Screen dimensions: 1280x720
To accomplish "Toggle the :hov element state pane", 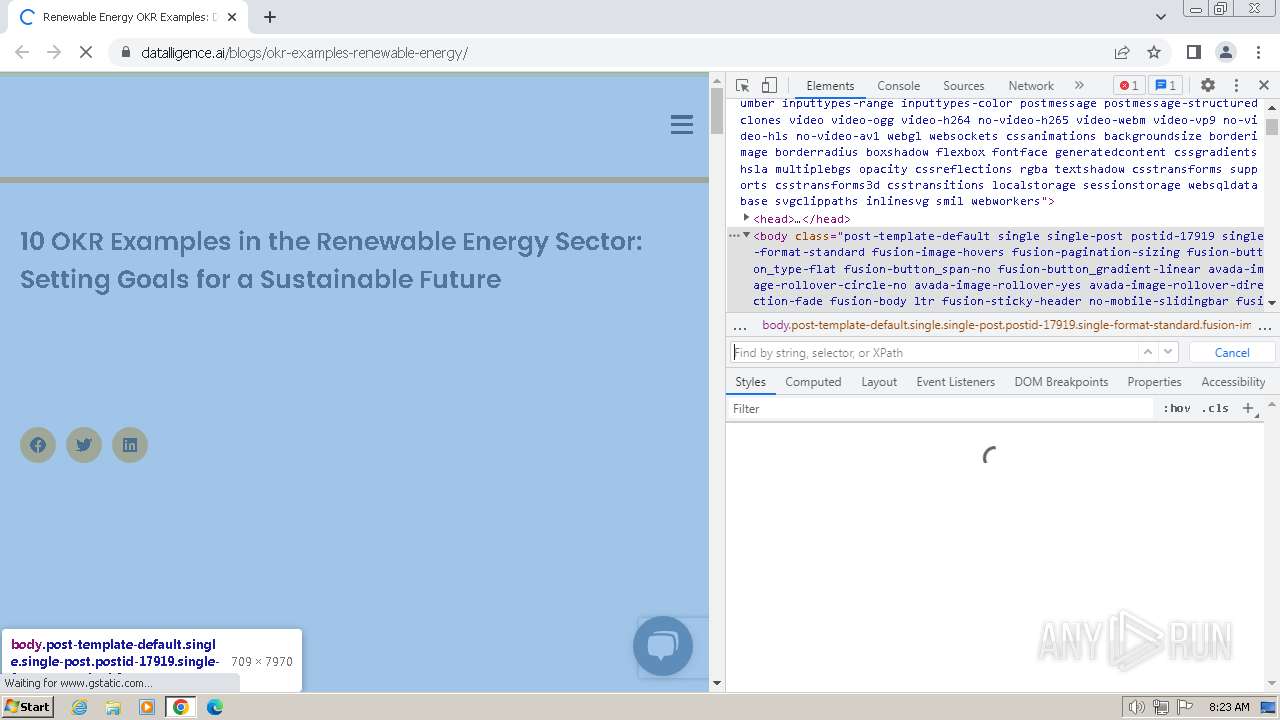I will click(x=1177, y=408).
